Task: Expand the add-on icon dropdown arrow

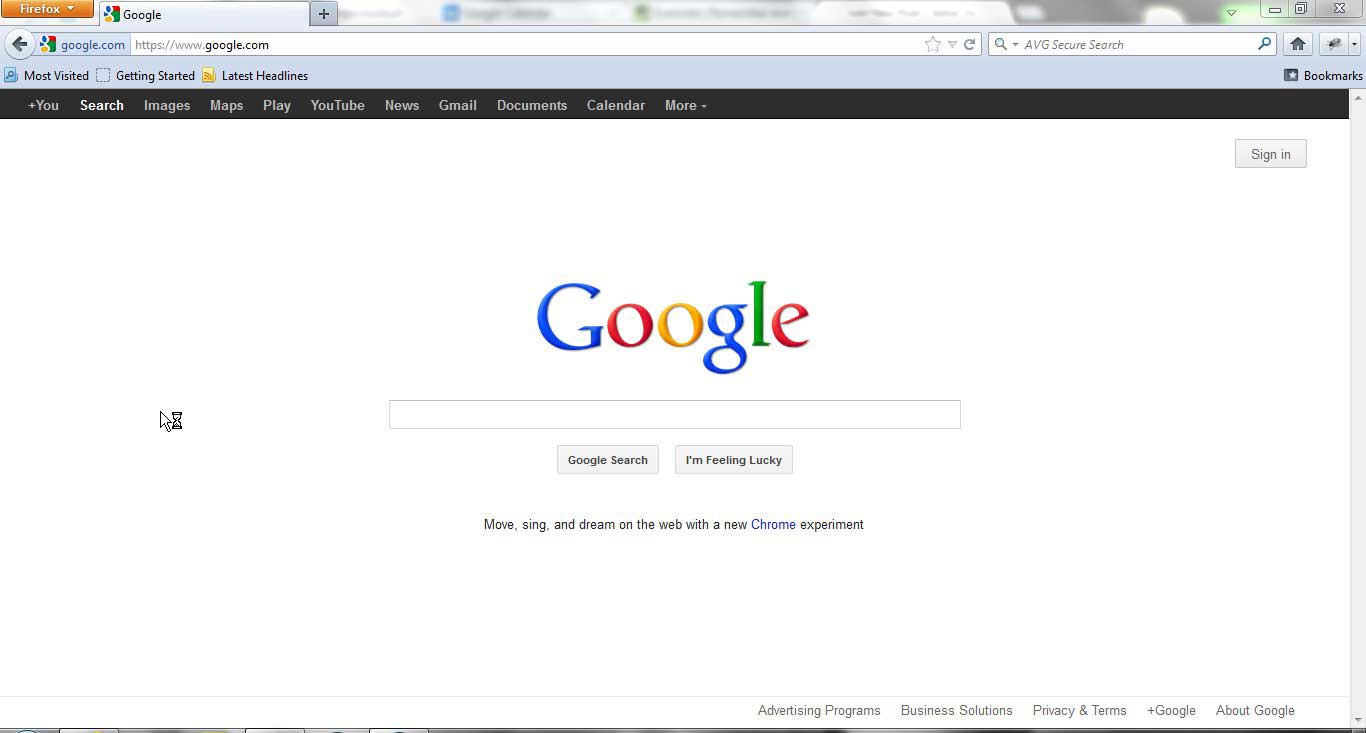Action: coord(1354,44)
